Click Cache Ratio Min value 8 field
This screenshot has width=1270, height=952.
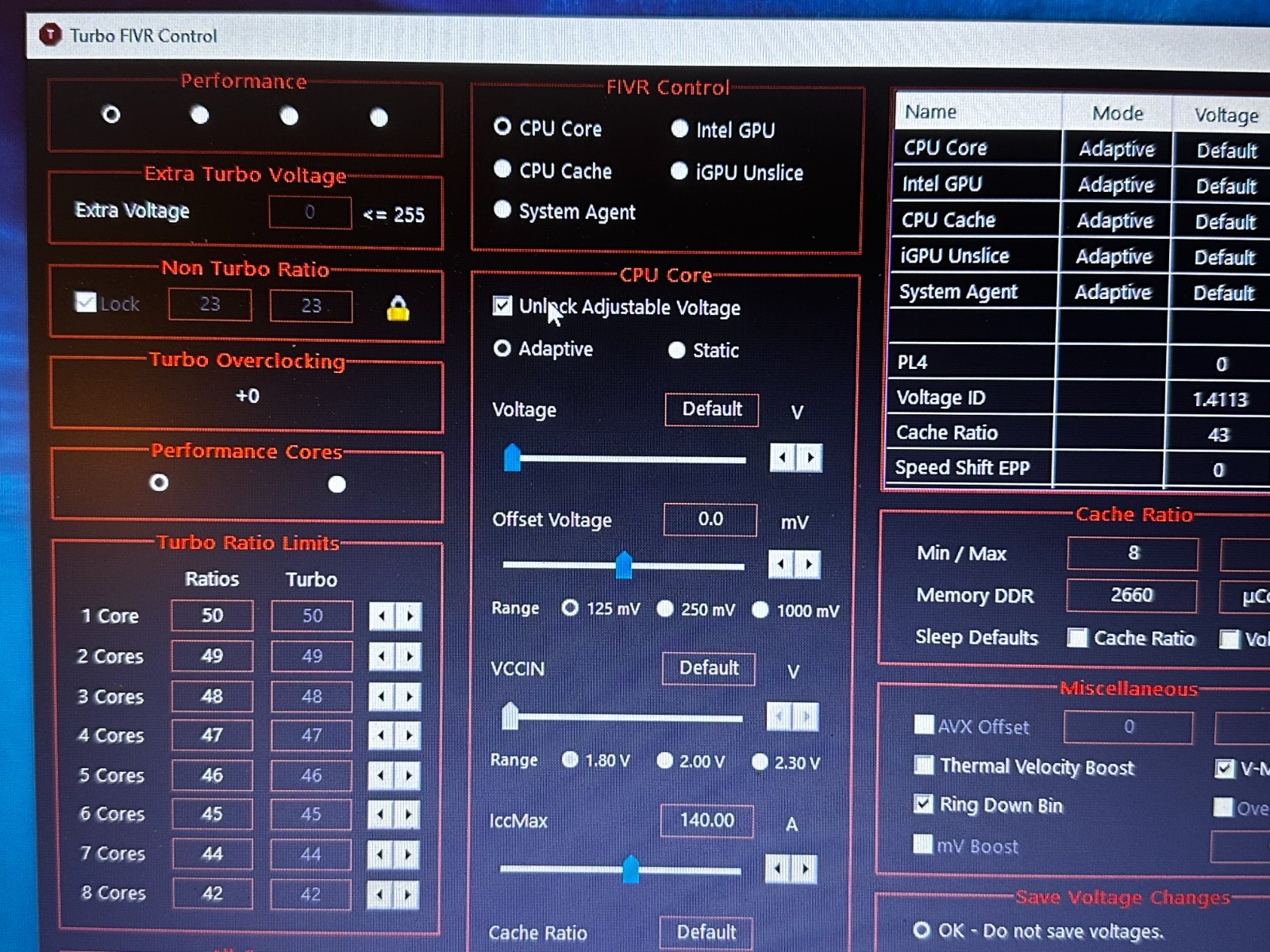coord(1133,553)
